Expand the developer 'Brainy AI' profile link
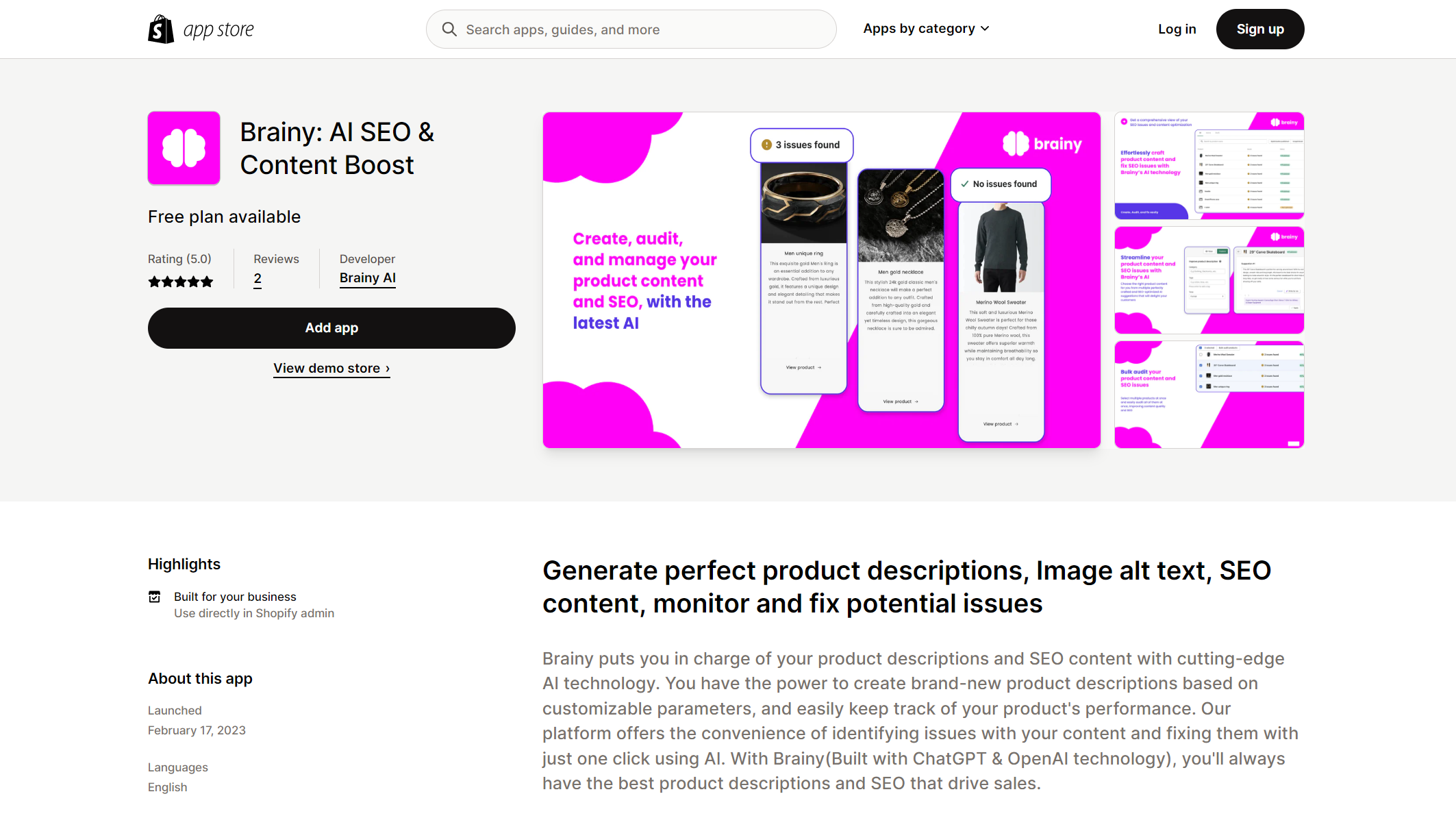The image size is (1456, 818). pyautogui.click(x=368, y=279)
